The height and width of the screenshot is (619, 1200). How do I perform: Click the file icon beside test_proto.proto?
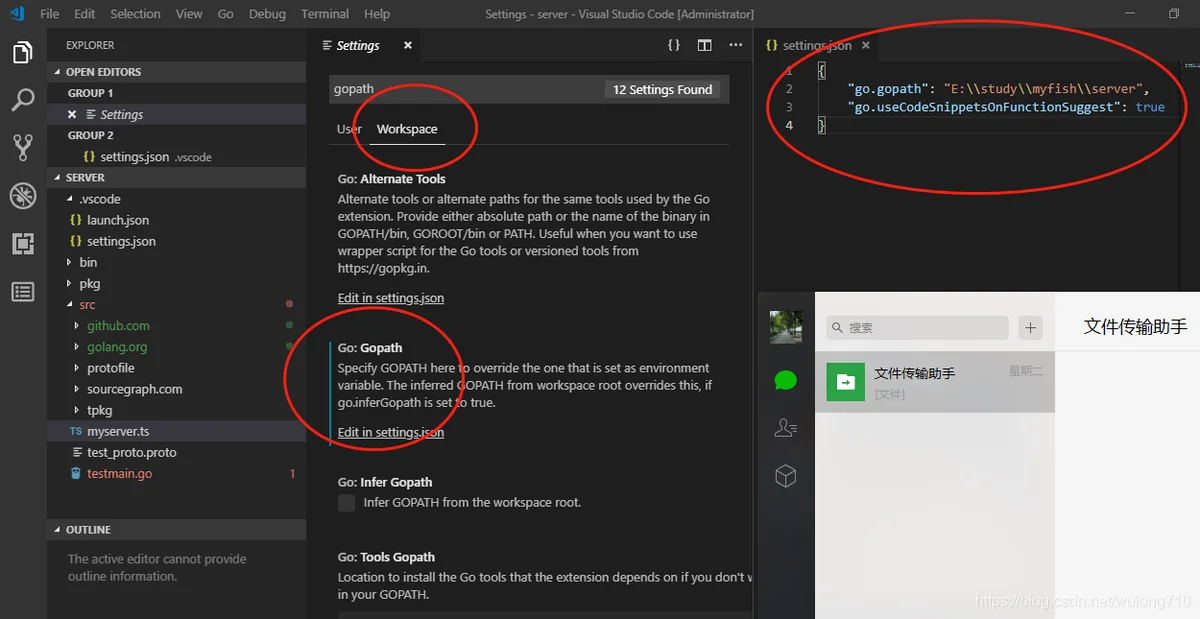(76, 452)
